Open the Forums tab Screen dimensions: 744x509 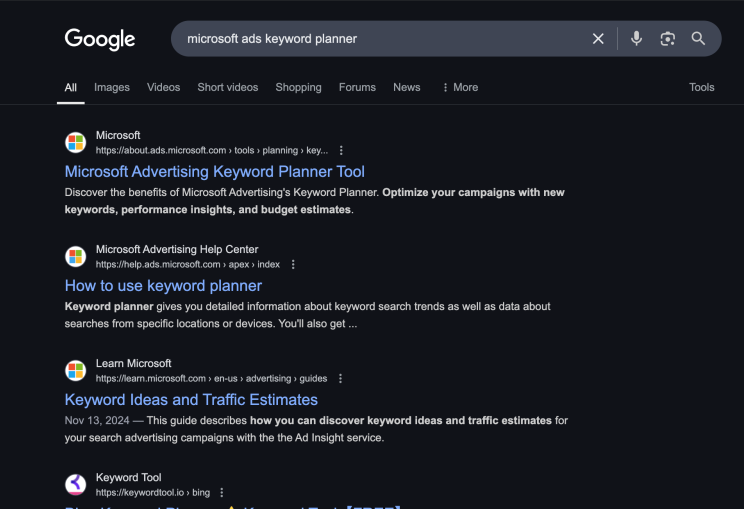pyautogui.click(x=357, y=87)
